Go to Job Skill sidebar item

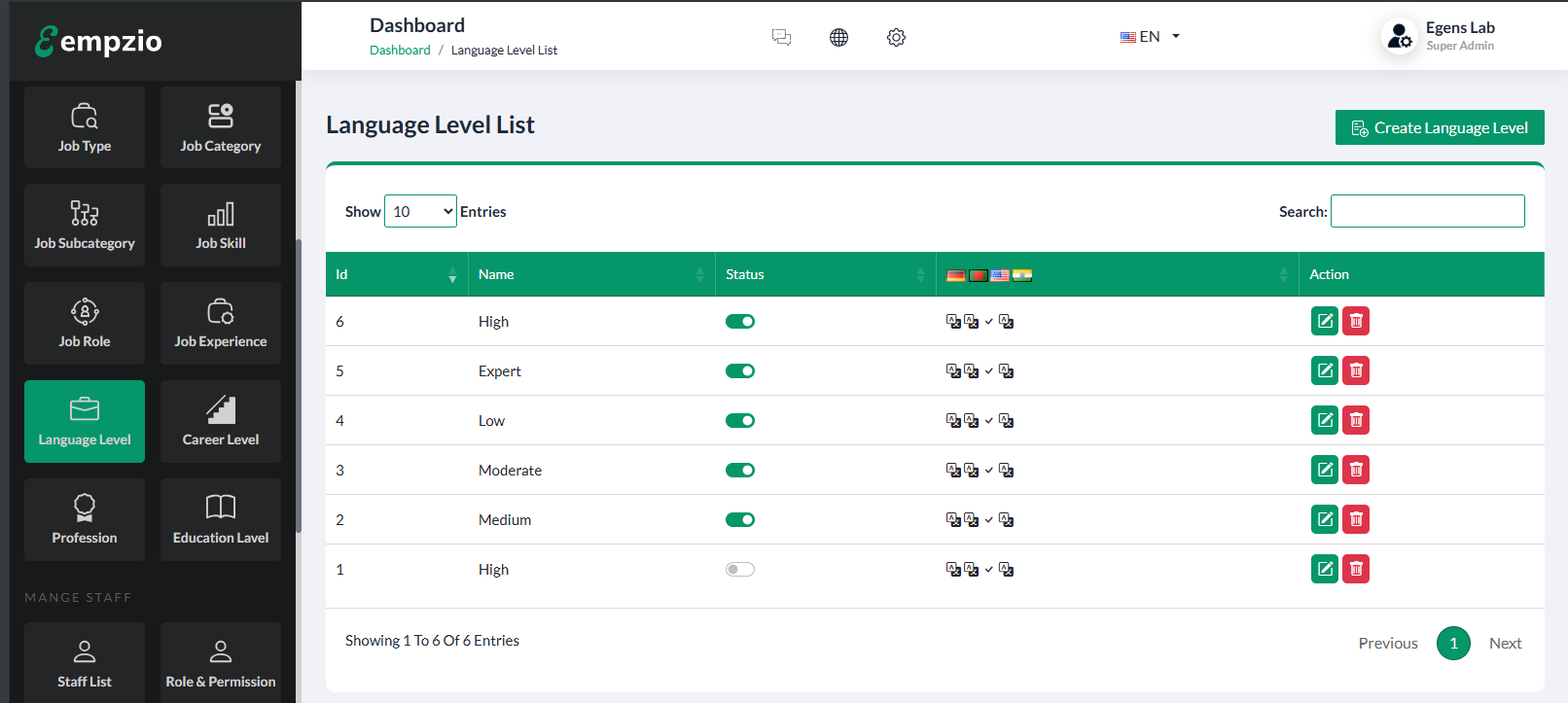point(221,225)
